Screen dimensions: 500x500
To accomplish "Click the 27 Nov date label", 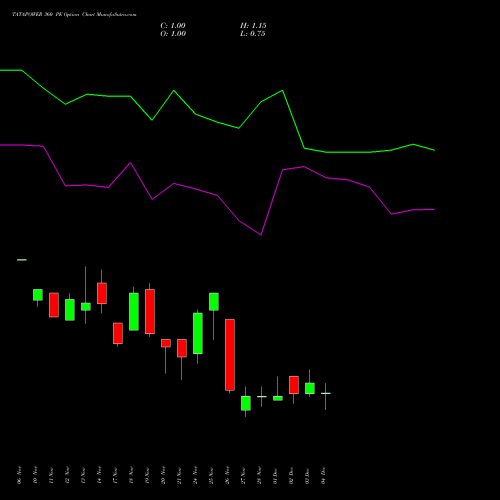I will point(243,475).
